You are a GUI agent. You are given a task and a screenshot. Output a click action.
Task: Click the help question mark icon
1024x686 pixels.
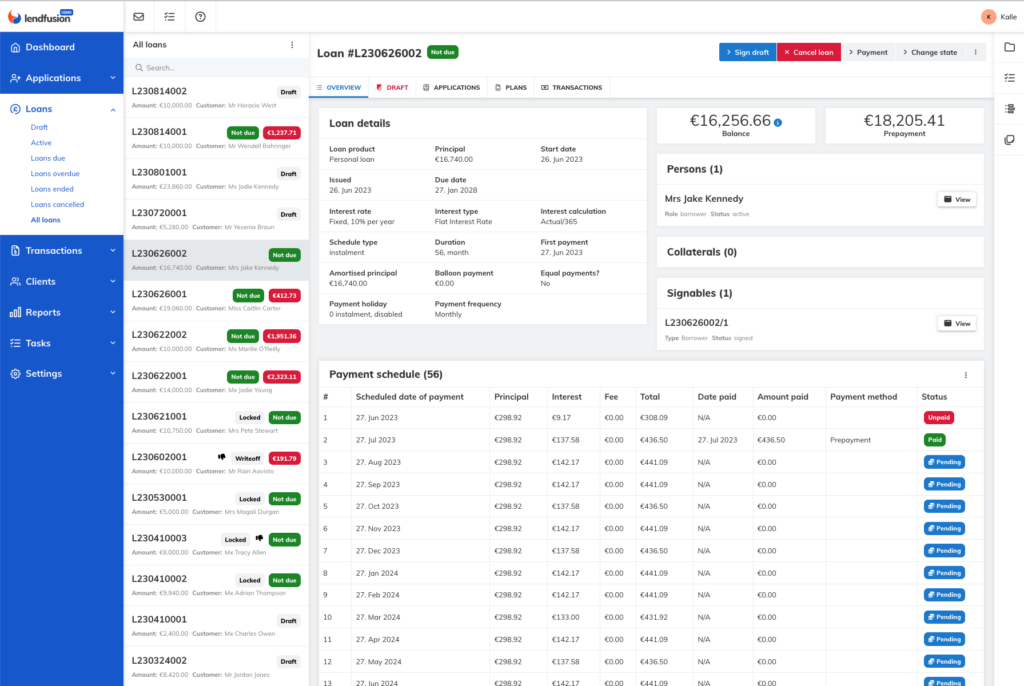click(x=200, y=17)
